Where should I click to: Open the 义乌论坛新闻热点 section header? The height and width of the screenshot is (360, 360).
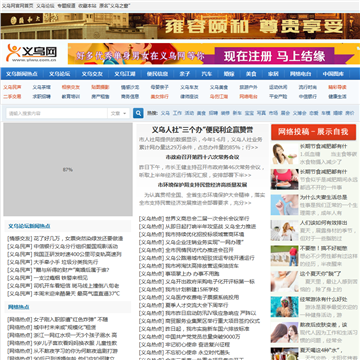coord(29,226)
